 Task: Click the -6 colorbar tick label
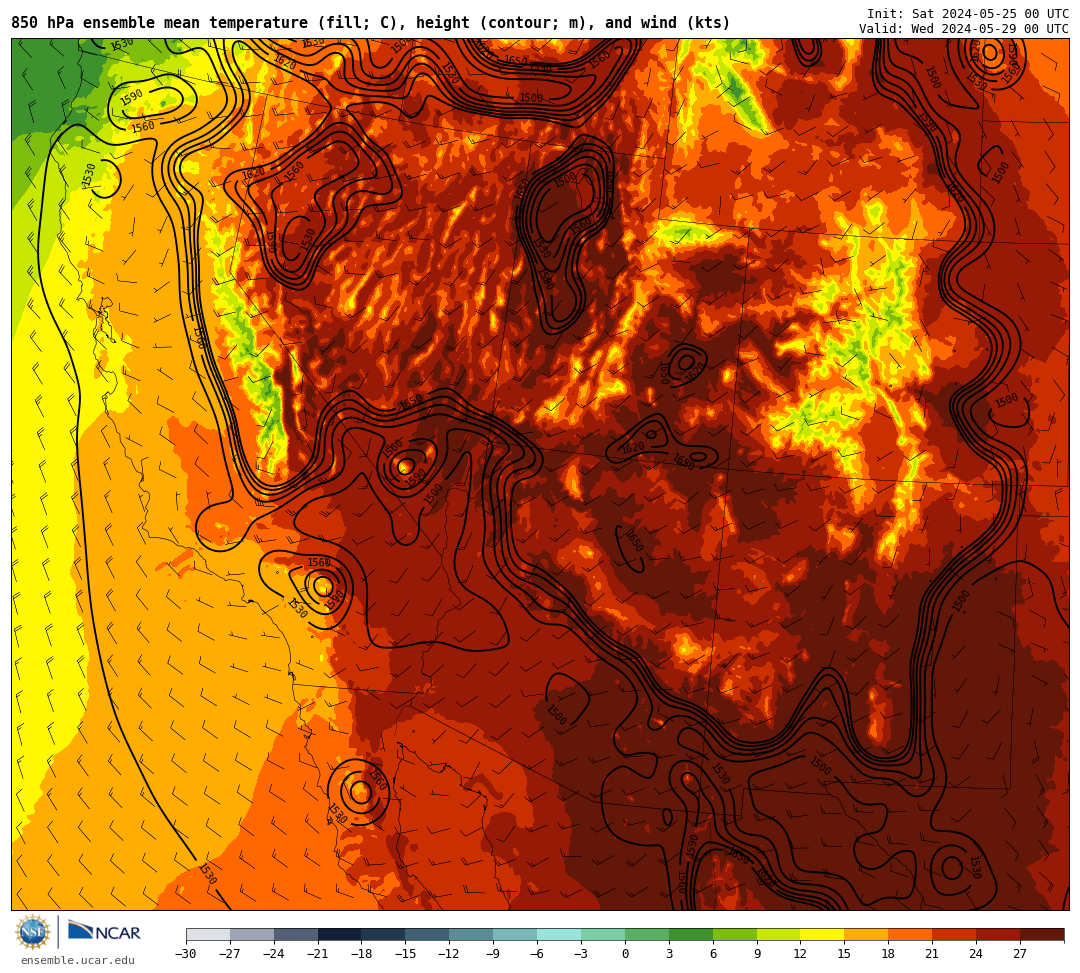click(x=536, y=954)
